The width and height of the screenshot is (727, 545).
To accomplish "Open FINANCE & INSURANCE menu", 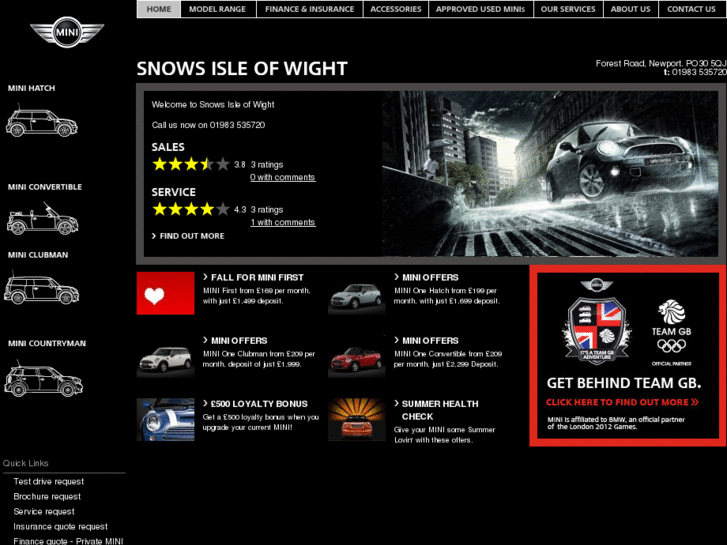I will [x=309, y=9].
